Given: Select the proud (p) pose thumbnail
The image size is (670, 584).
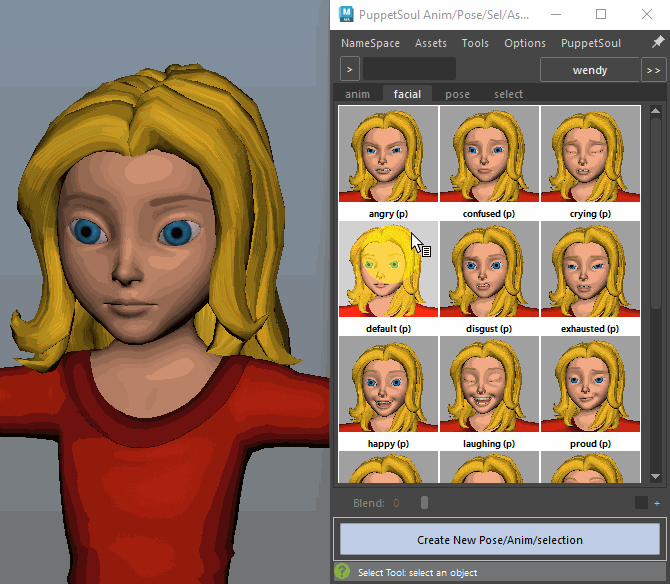Looking at the screenshot, I should point(590,384).
